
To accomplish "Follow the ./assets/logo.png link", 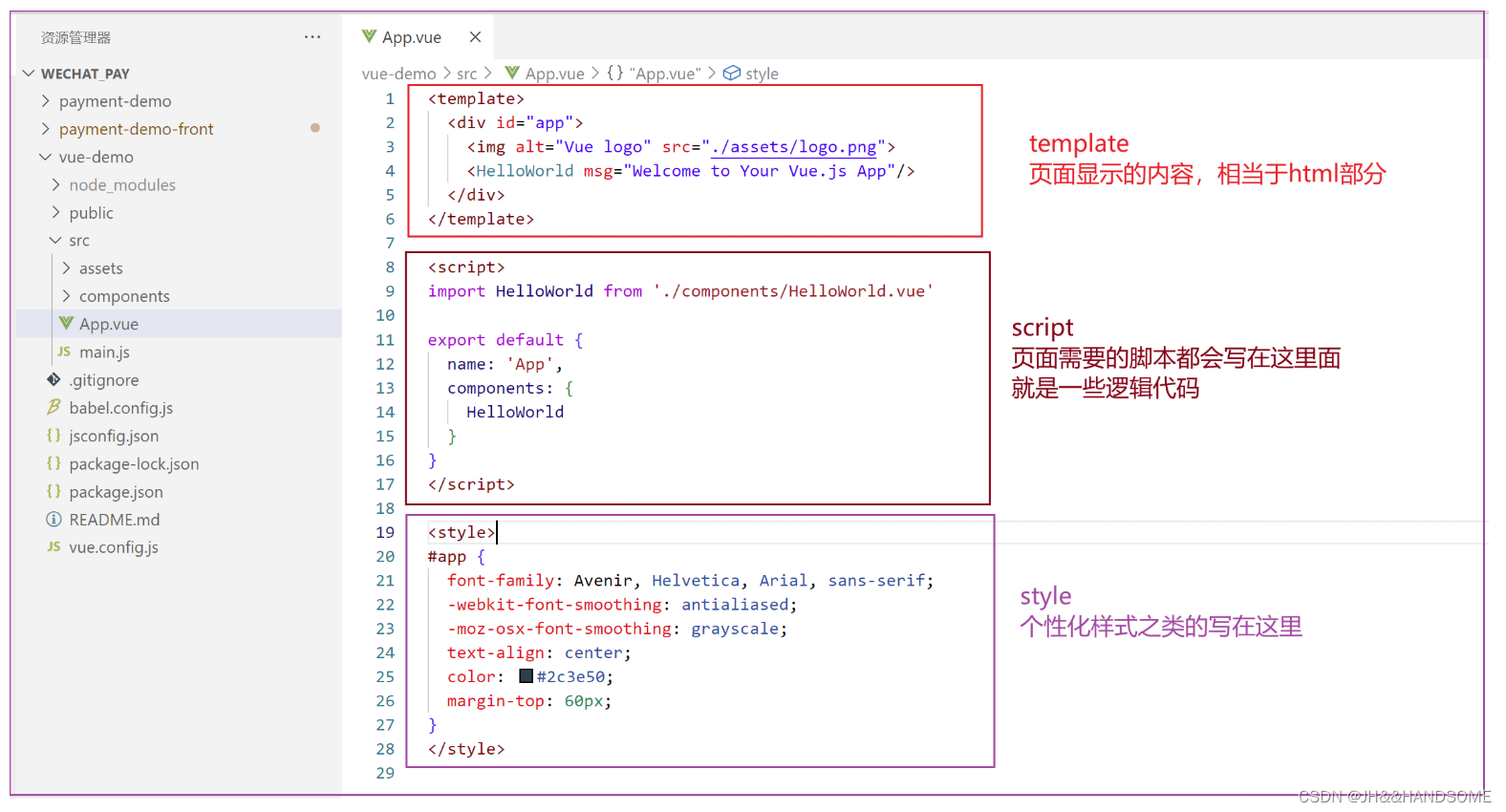I will click(x=794, y=146).
